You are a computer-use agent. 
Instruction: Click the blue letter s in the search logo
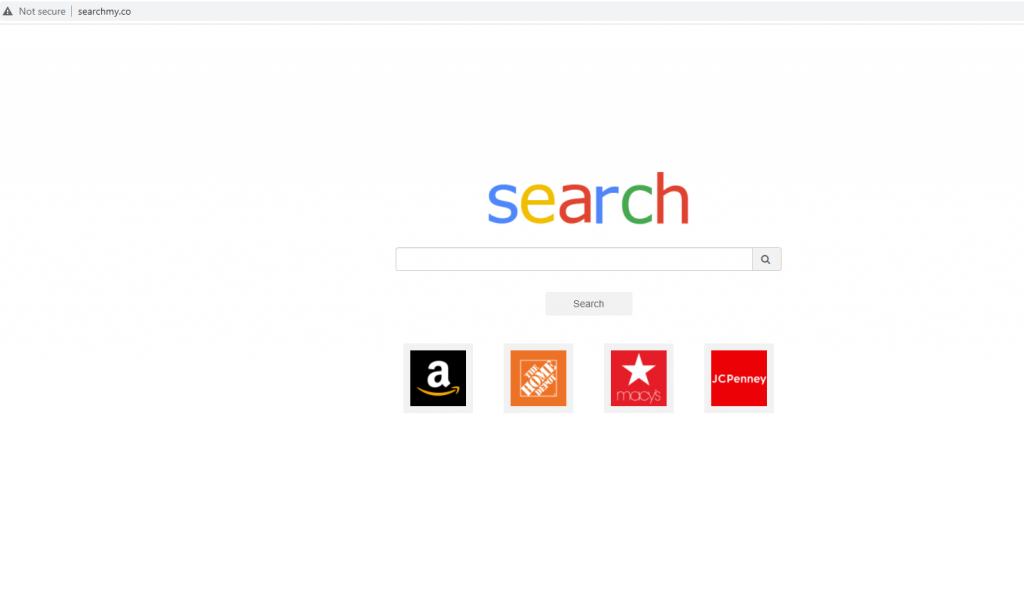point(503,203)
